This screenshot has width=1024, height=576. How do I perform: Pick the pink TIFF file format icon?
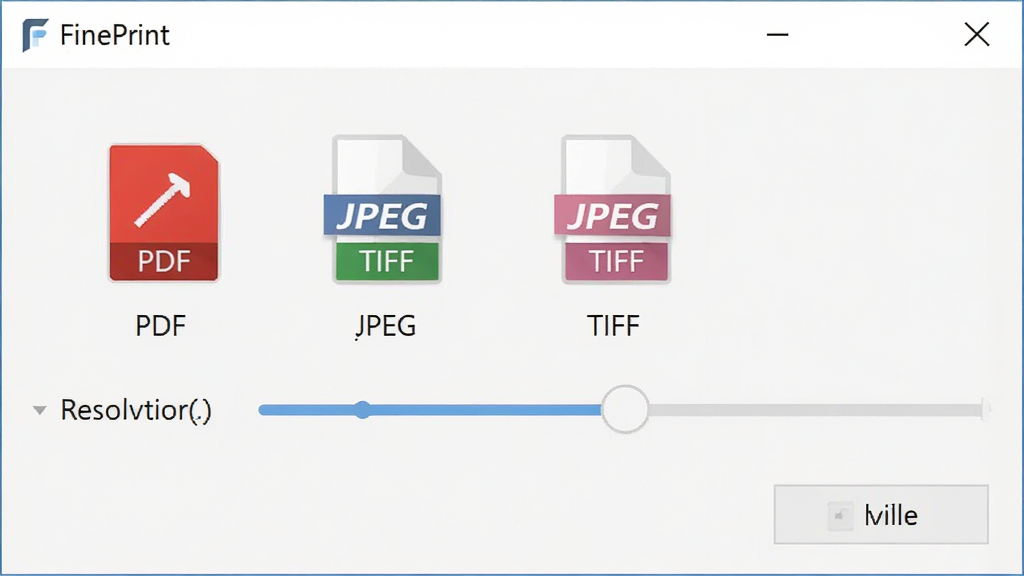click(x=613, y=209)
